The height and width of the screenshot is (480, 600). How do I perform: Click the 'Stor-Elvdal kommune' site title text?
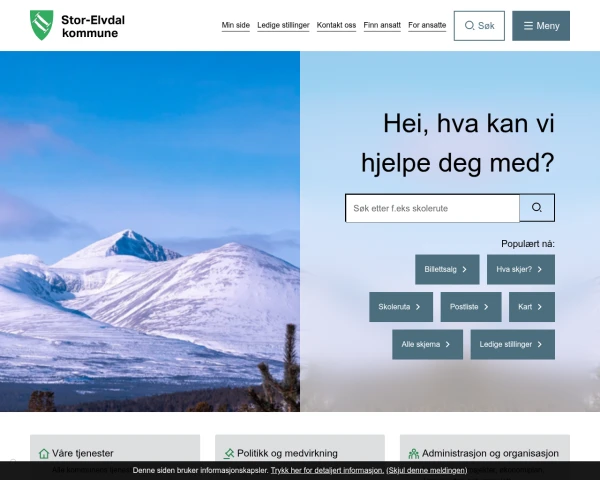(93, 26)
